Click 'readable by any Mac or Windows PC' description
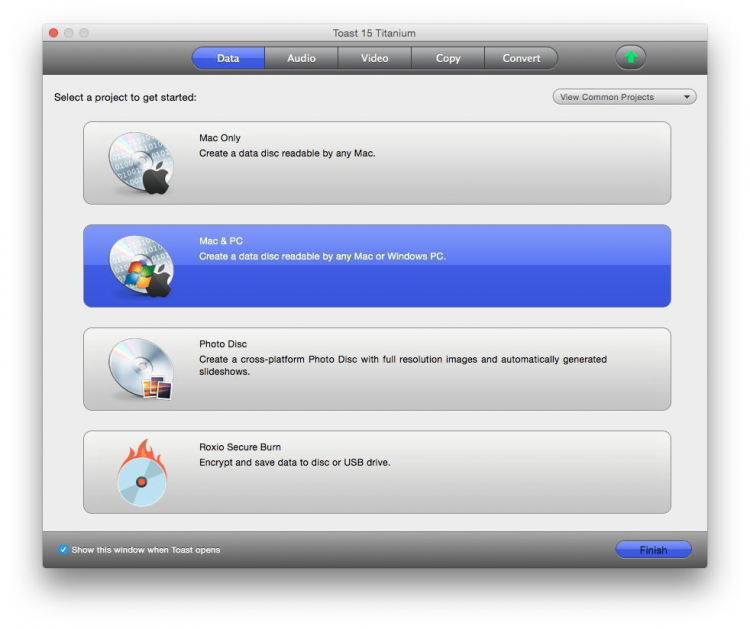The height and width of the screenshot is (629, 750). click(x=322, y=256)
